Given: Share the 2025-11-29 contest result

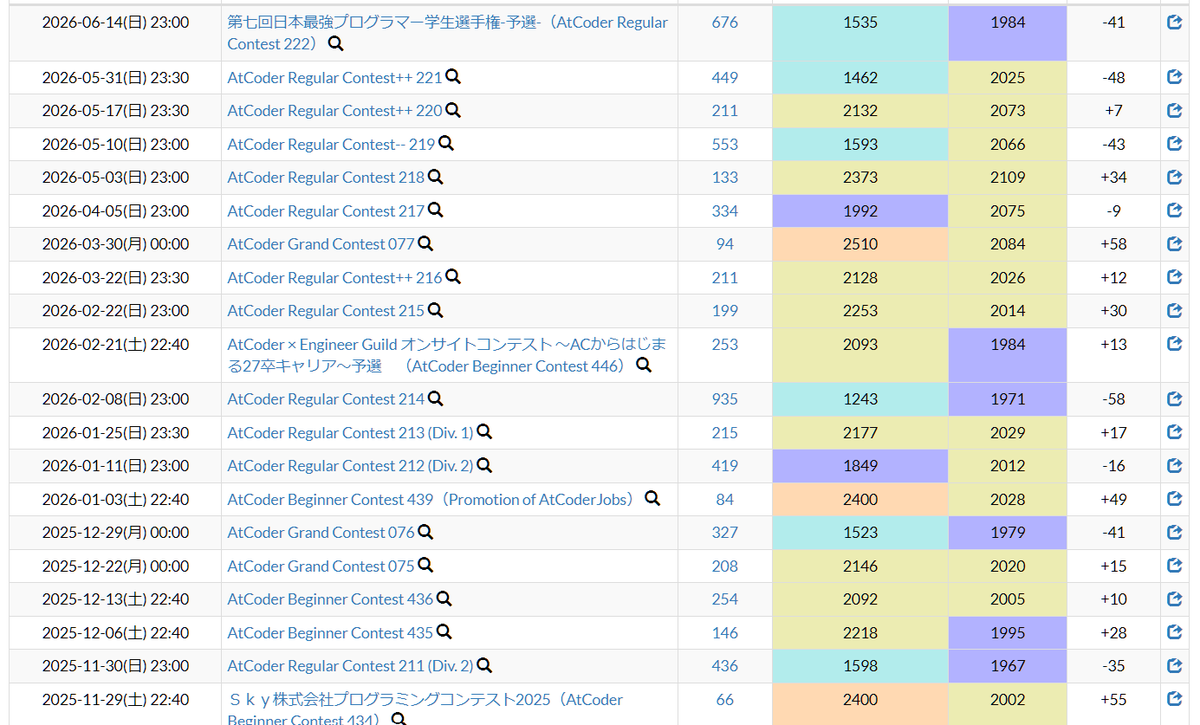Looking at the screenshot, I should pos(1175,699).
